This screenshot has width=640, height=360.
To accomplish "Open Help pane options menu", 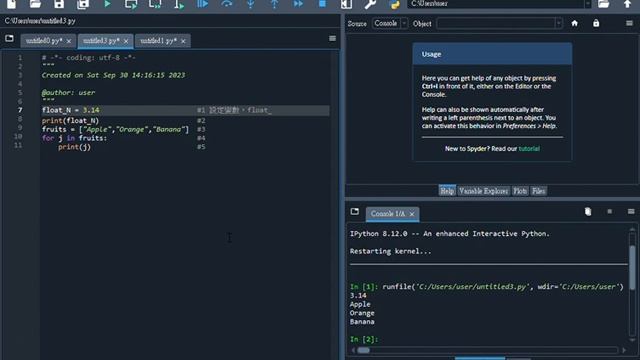I will point(629,23).
